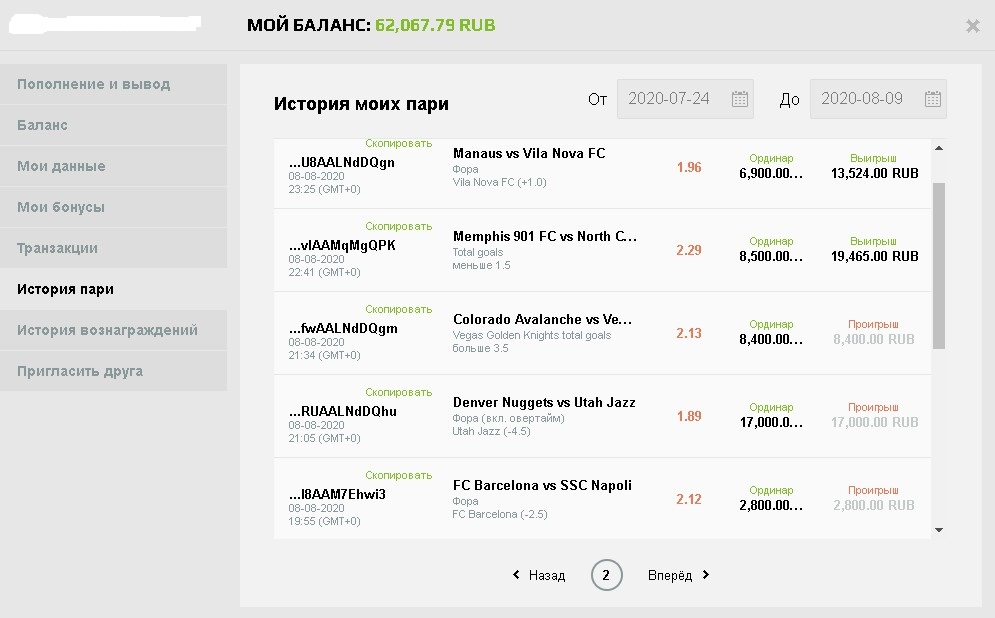Image resolution: width=995 pixels, height=618 pixels.
Task: Click Скопировать for FC Barcelona vs SSC Napoli
Action: click(x=399, y=475)
